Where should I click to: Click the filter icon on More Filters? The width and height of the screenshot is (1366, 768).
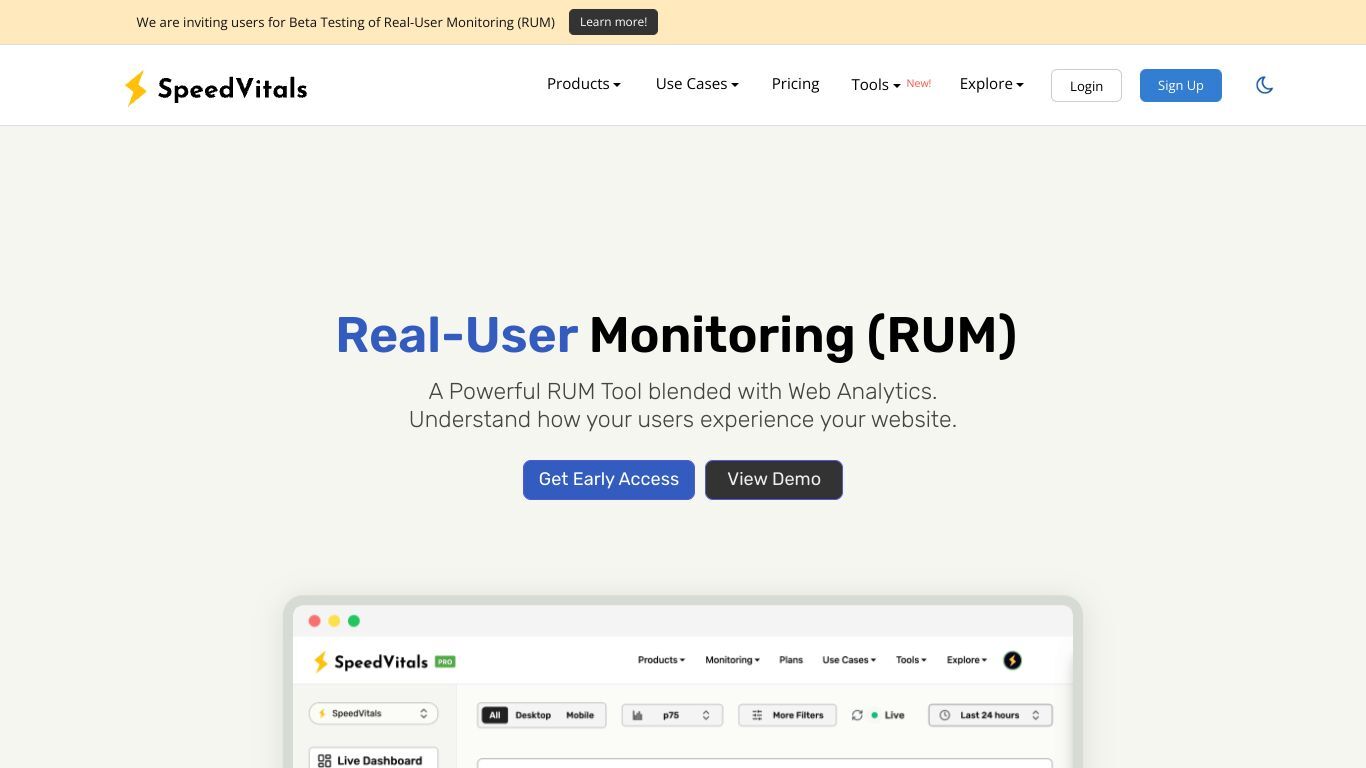(x=757, y=715)
